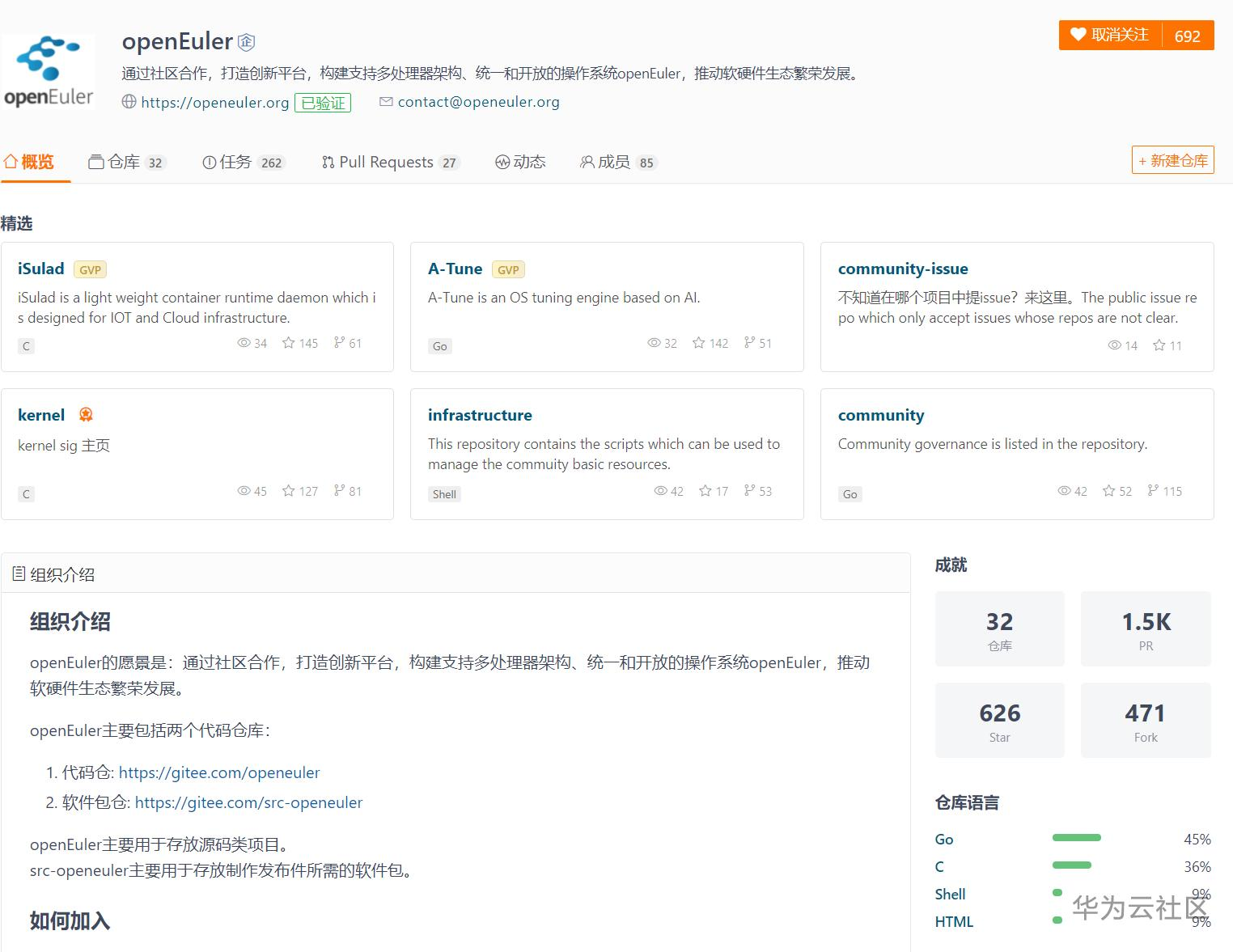Click the 已验证 verified badge
This screenshot has width=1233, height=952.
(x=323, y=103)
